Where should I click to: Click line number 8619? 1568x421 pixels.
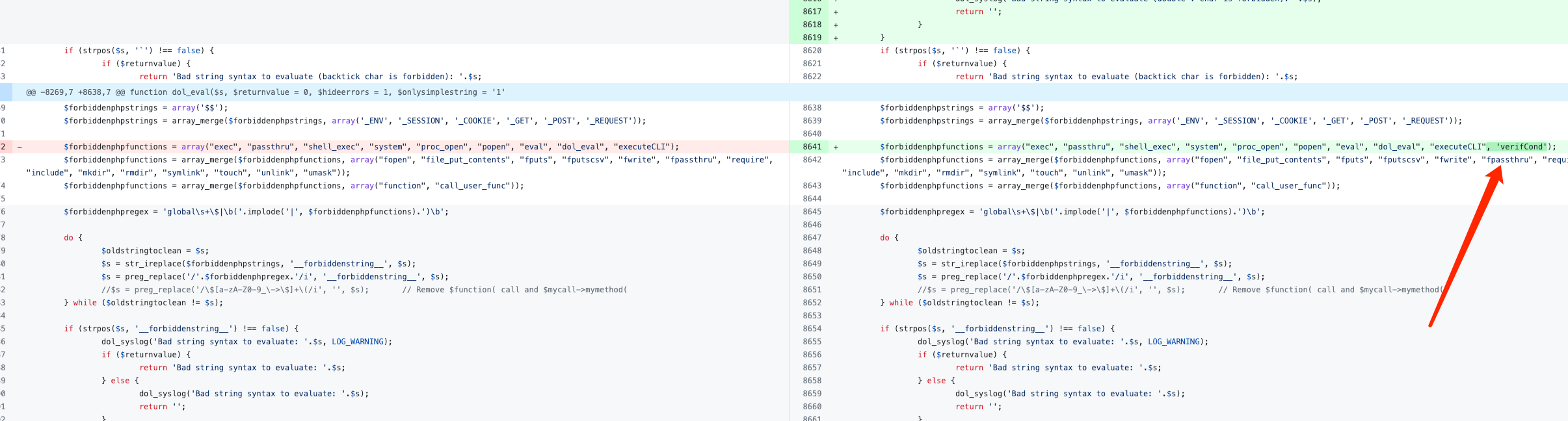coord(812,38)
